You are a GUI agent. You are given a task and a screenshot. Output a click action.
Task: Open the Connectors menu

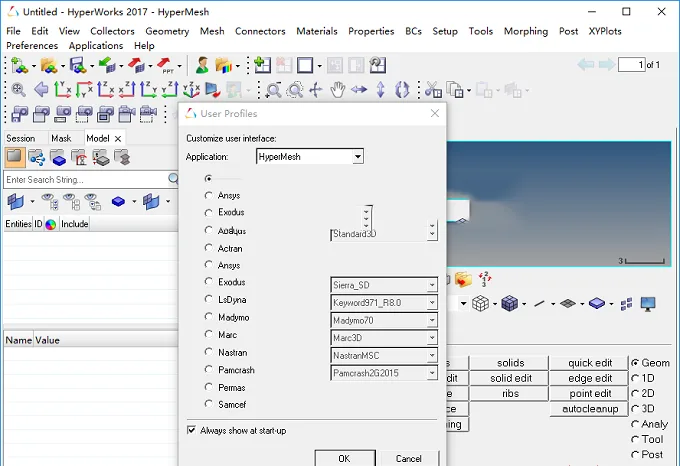click(x=260, y=31)
